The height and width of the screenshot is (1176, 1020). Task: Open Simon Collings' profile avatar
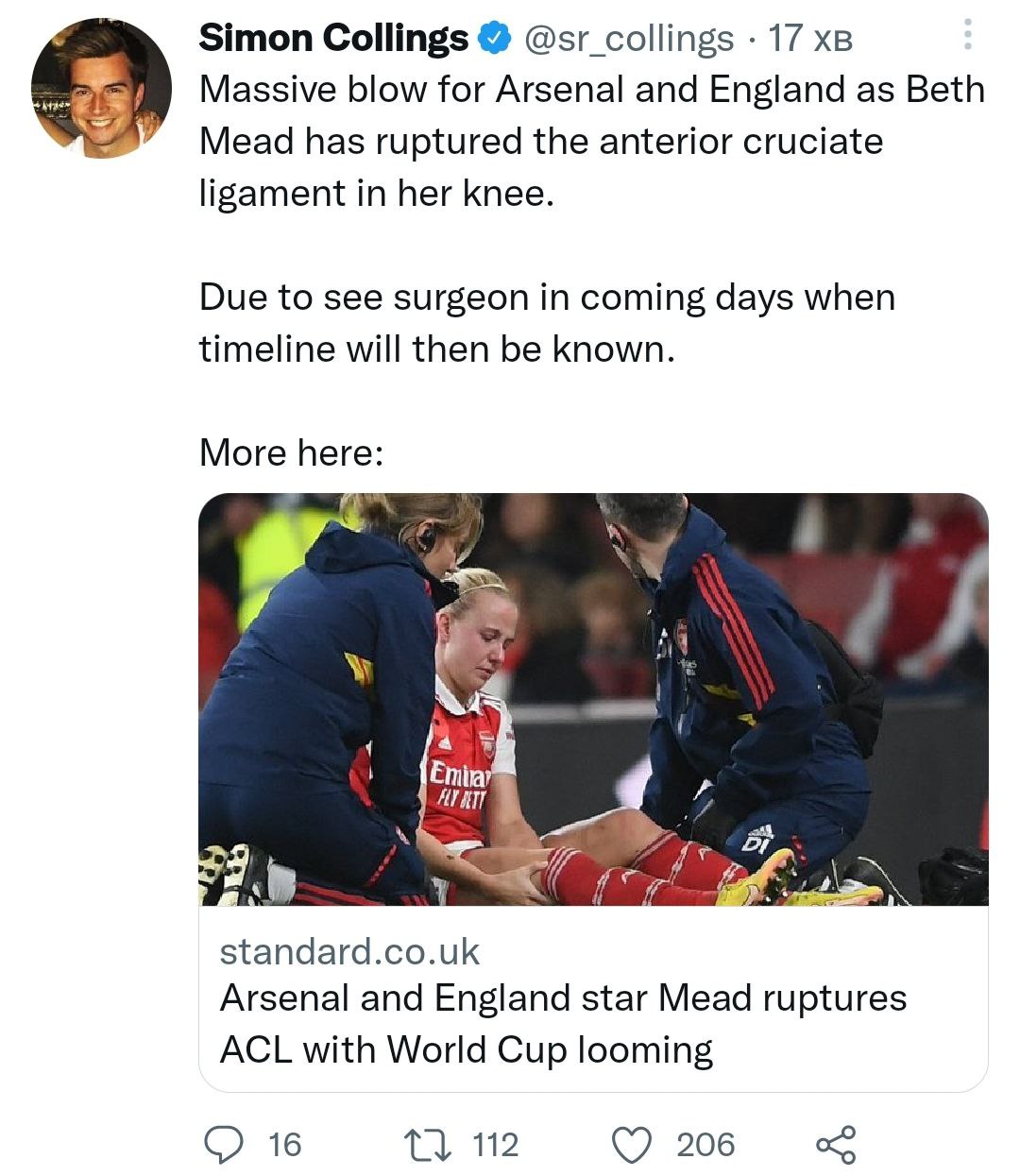point(101,88)
